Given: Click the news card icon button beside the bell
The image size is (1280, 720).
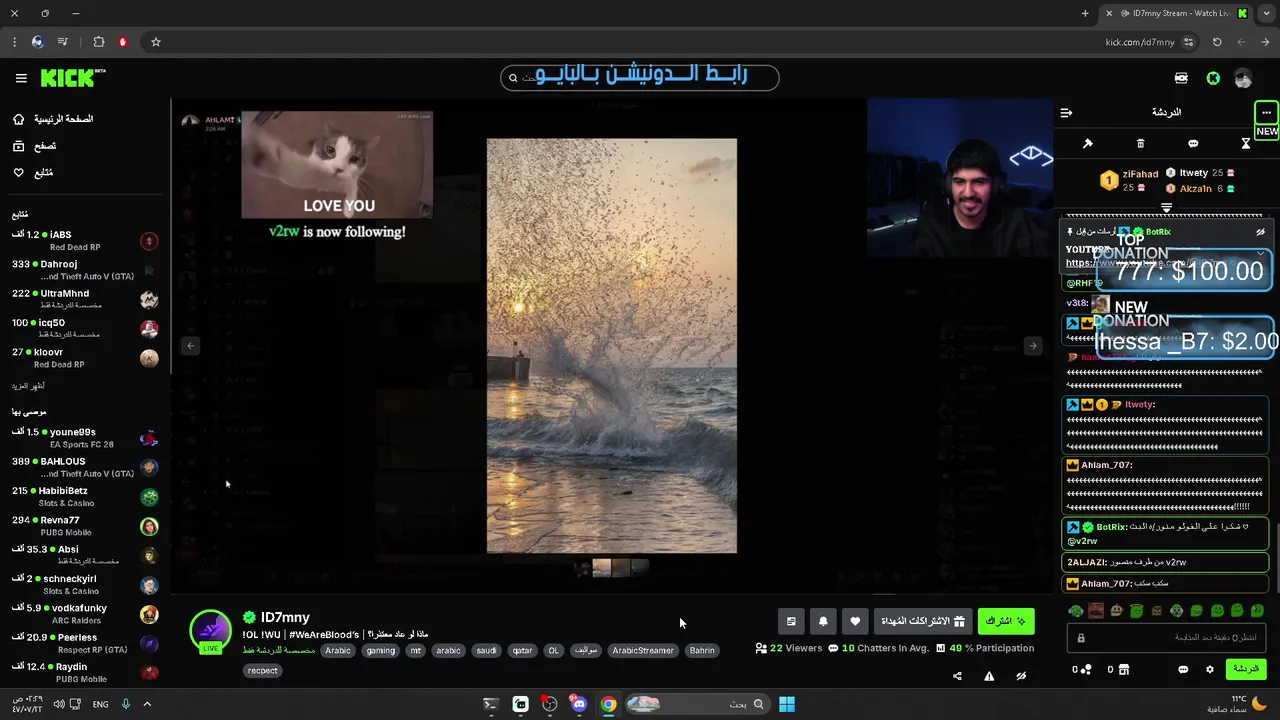Looking at the screenshot, I should click(791, 621).
